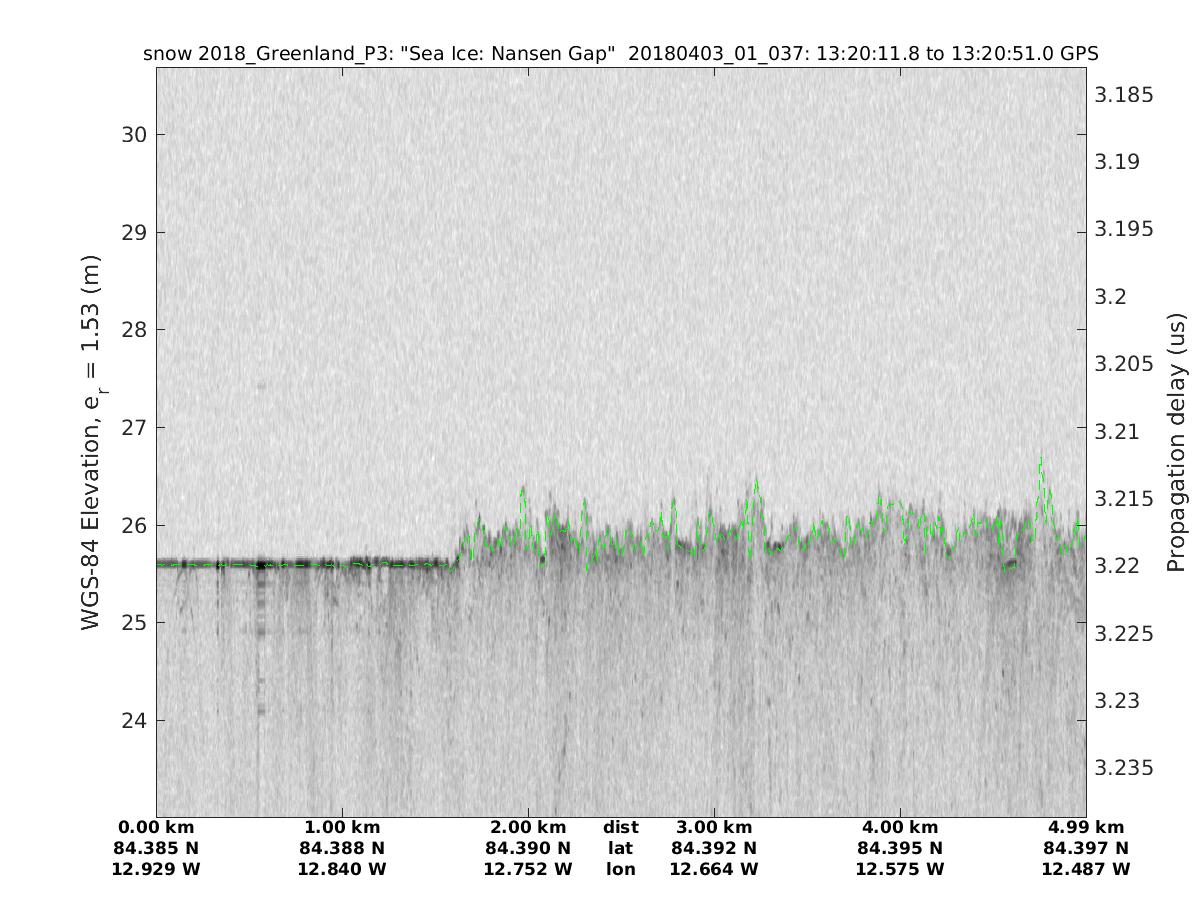Image resolution: width=1200 pixels, height=900 pixels.
Task: Click the 2.00 km distance label
Action: point(528,827)
